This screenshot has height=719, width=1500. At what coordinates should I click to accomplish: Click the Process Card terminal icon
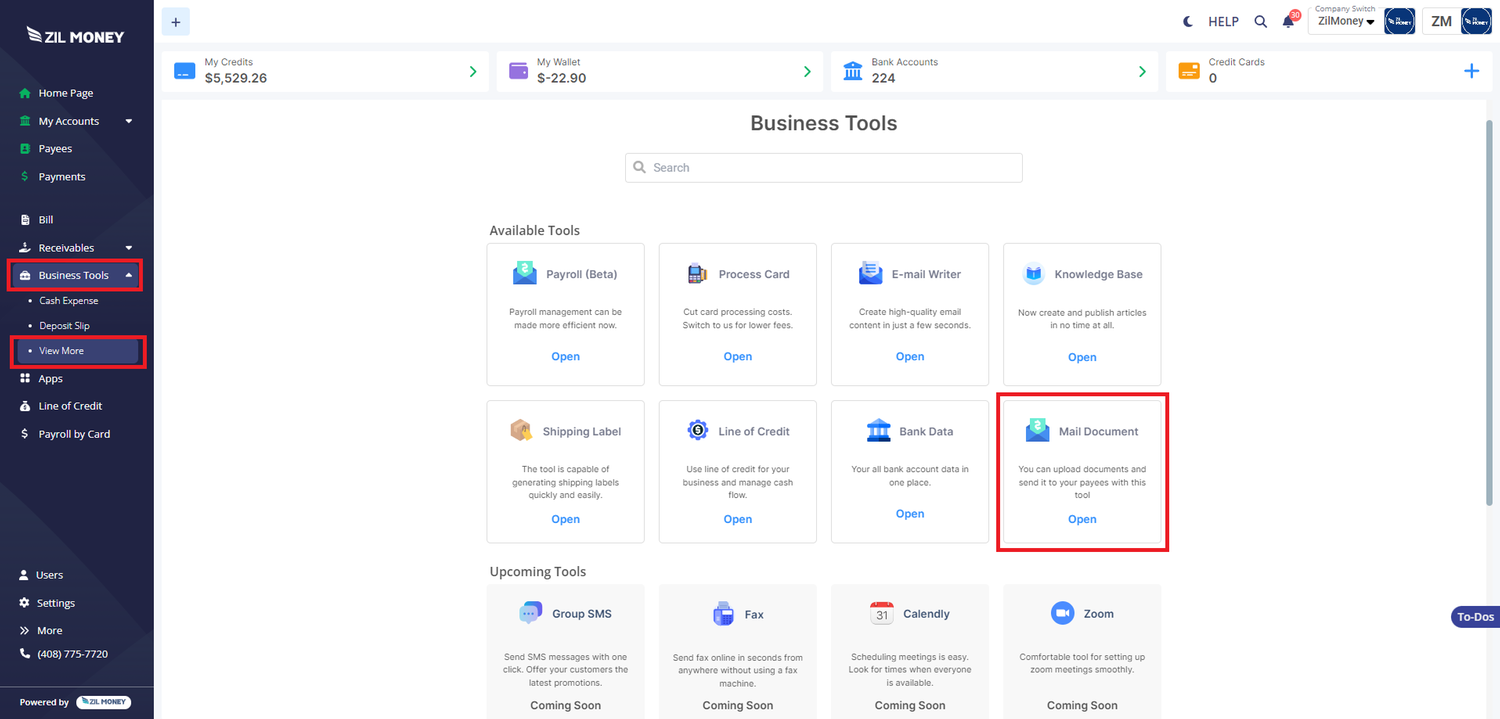pyautogui.click(x=697, y=273)
